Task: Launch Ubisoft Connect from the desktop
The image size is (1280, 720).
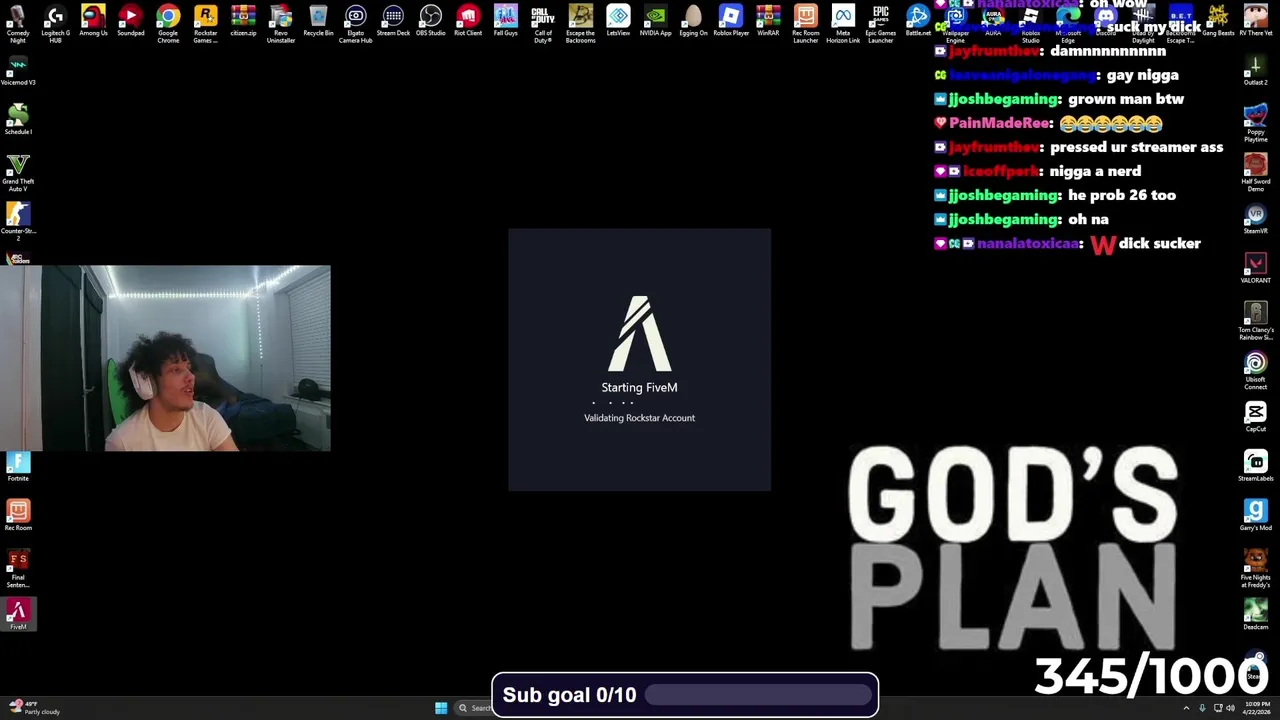Action: tap(1255, 370)
